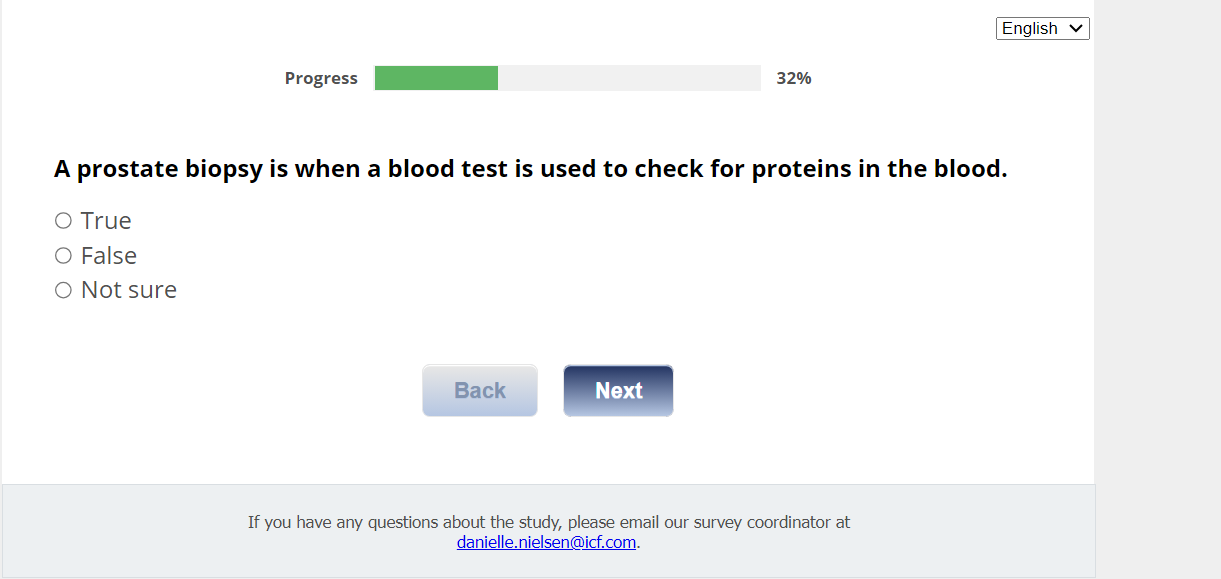Click the "False" answer label text
The image size is (1221, 579).
click(109, 256)
